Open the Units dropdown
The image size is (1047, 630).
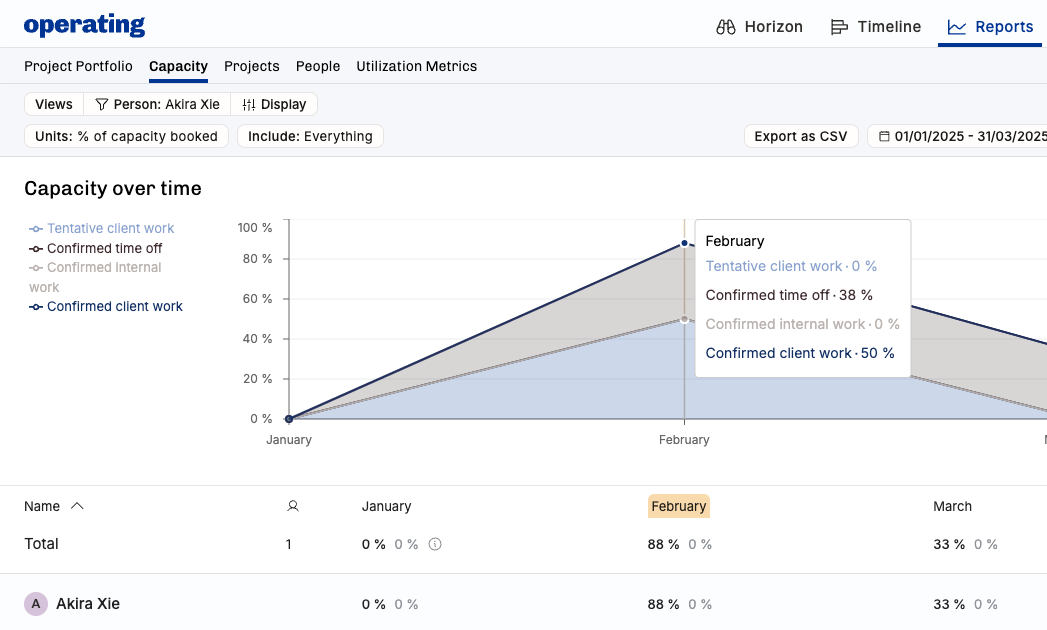126,137
